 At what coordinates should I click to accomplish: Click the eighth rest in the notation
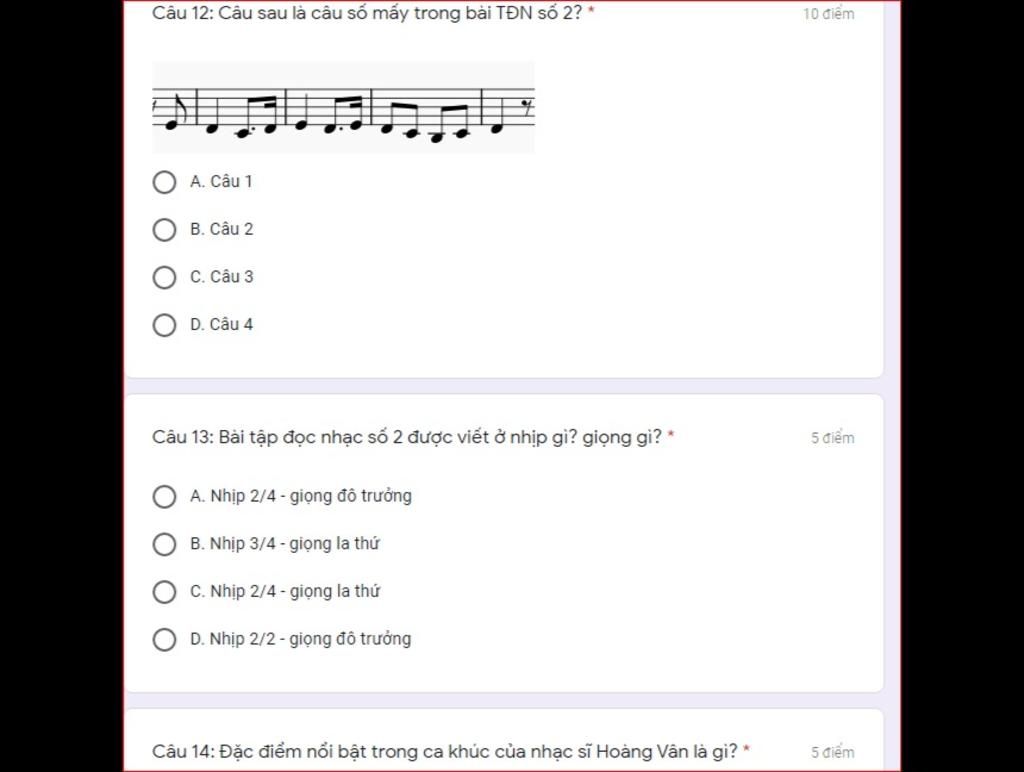point(526,109)
